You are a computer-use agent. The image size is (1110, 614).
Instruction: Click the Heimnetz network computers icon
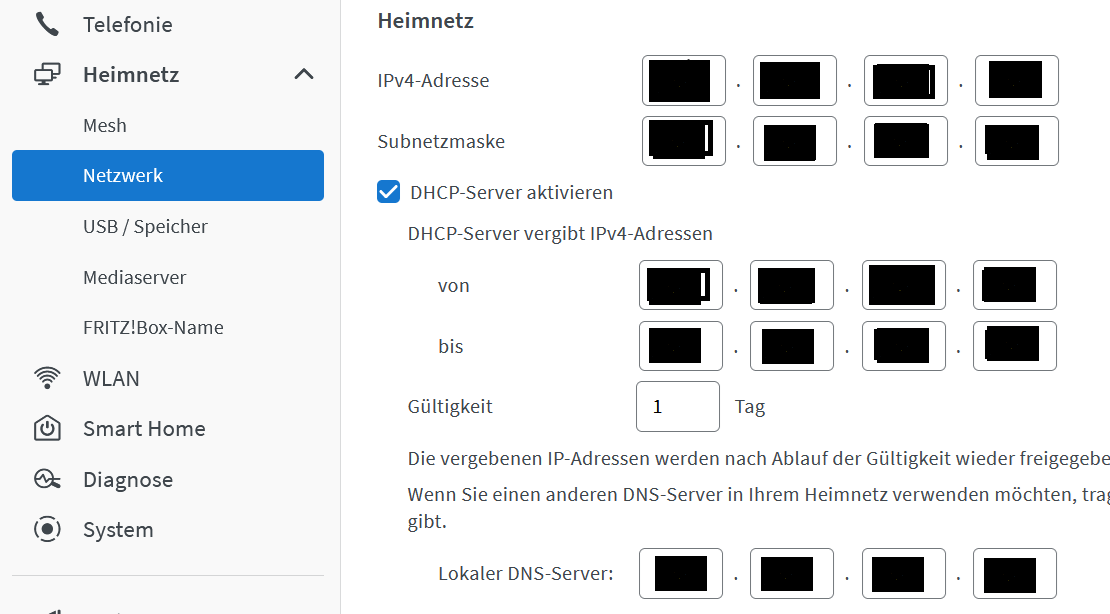pos(47,75)
